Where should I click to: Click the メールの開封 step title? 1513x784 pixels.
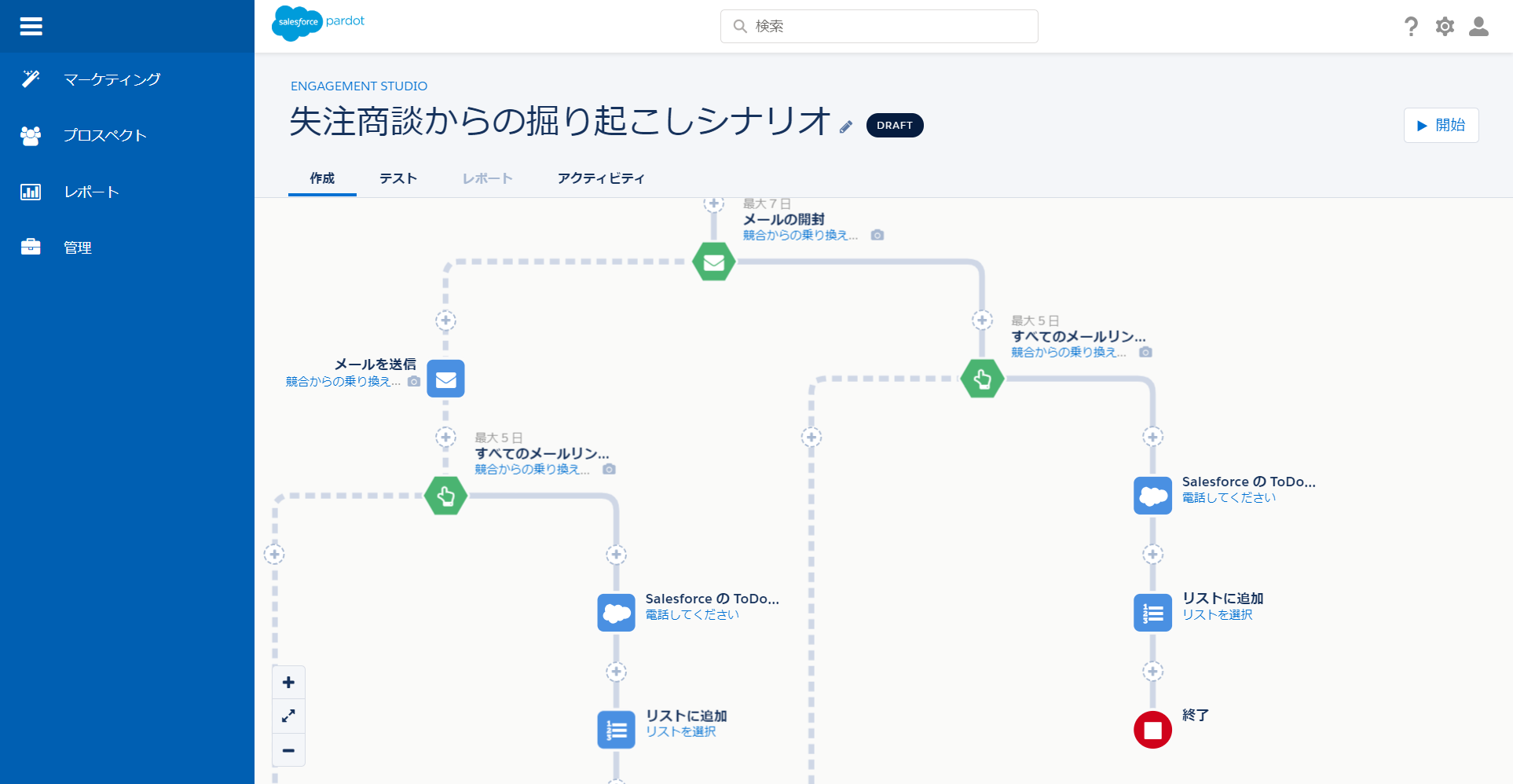784,219
